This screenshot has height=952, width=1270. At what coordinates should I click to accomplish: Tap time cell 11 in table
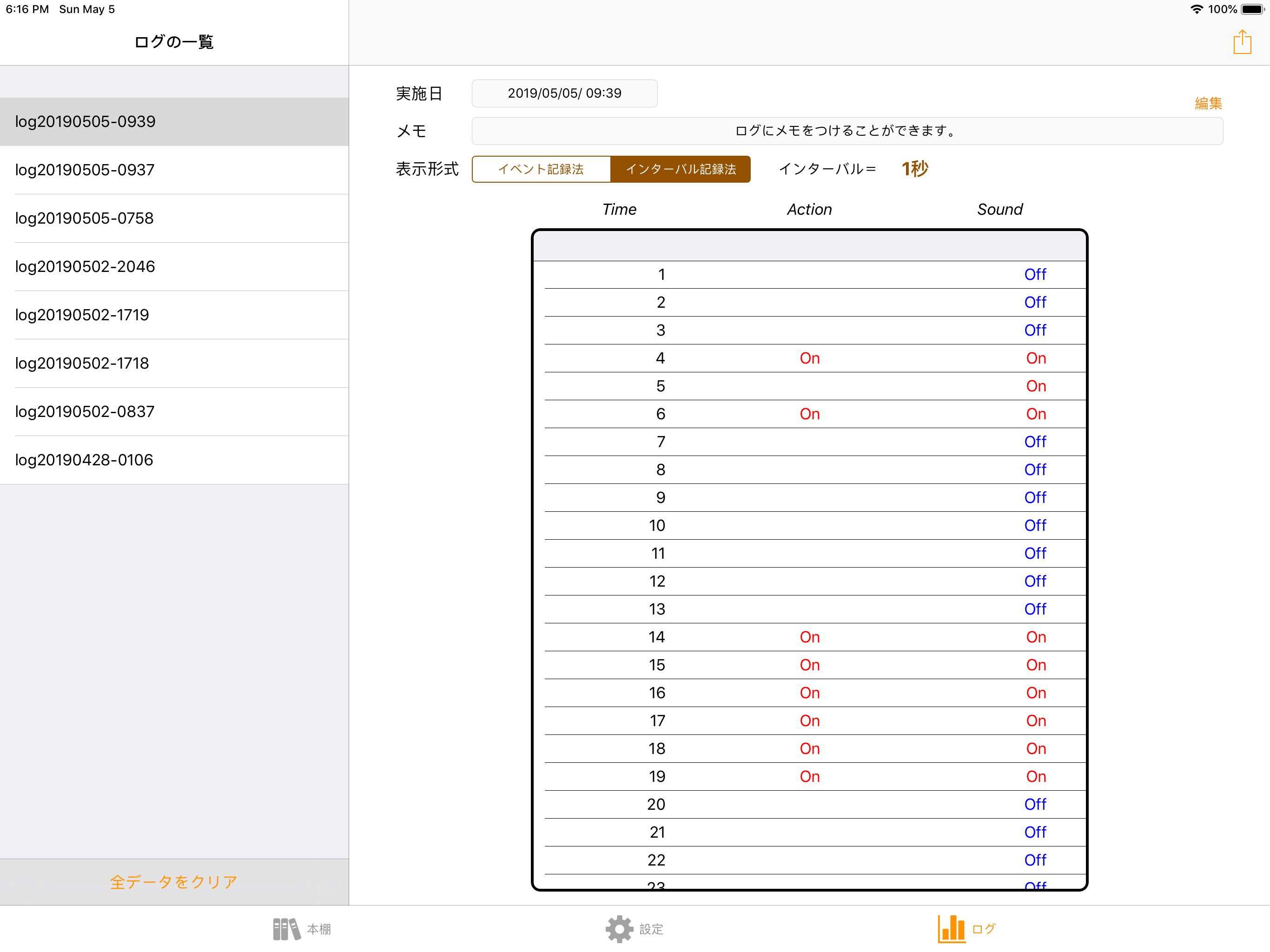658,554
